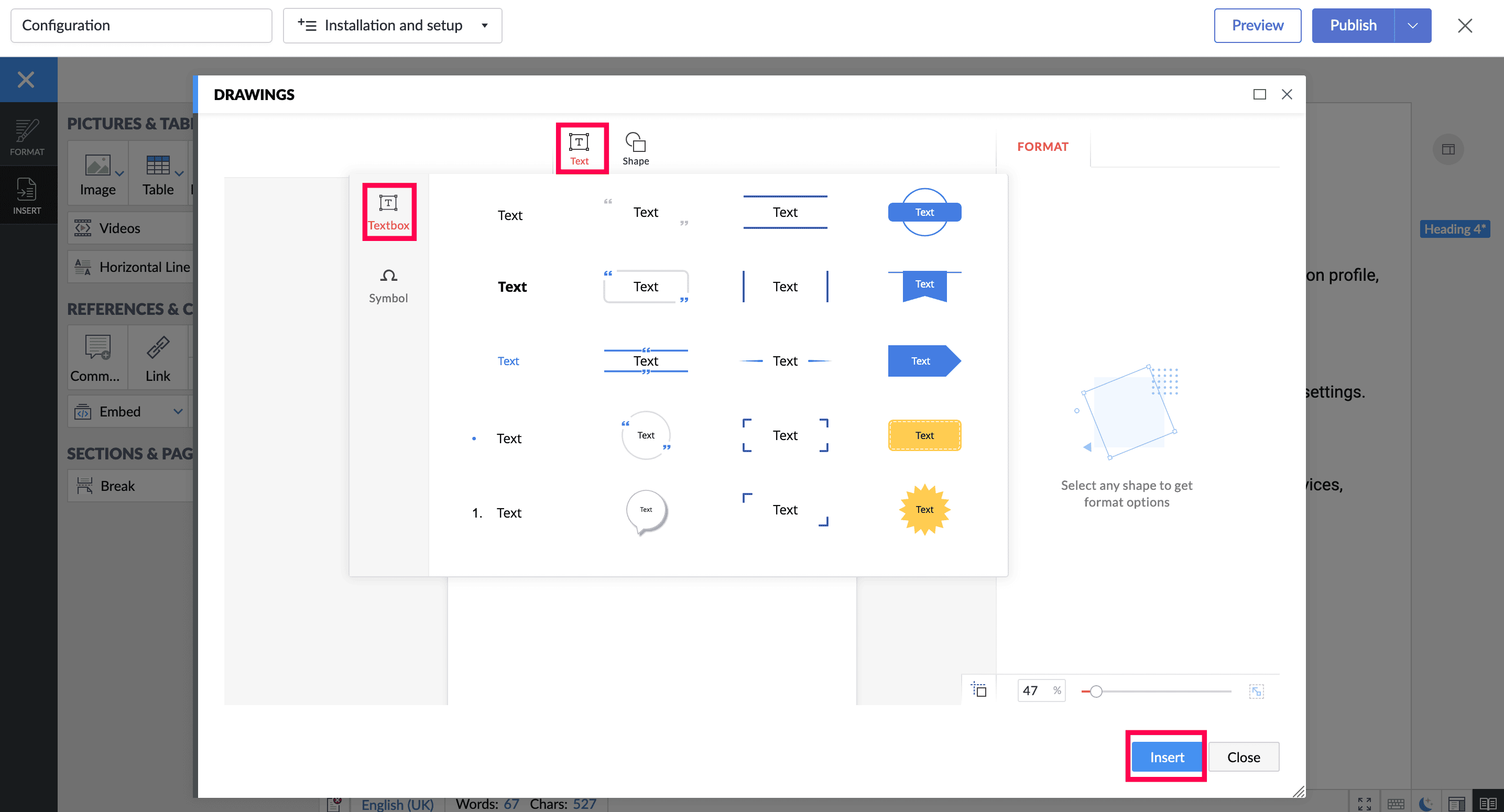Screen dimensions: 1504x812
Task: Open the Installation and setup dropdown
Action: (x=393, y=26)
